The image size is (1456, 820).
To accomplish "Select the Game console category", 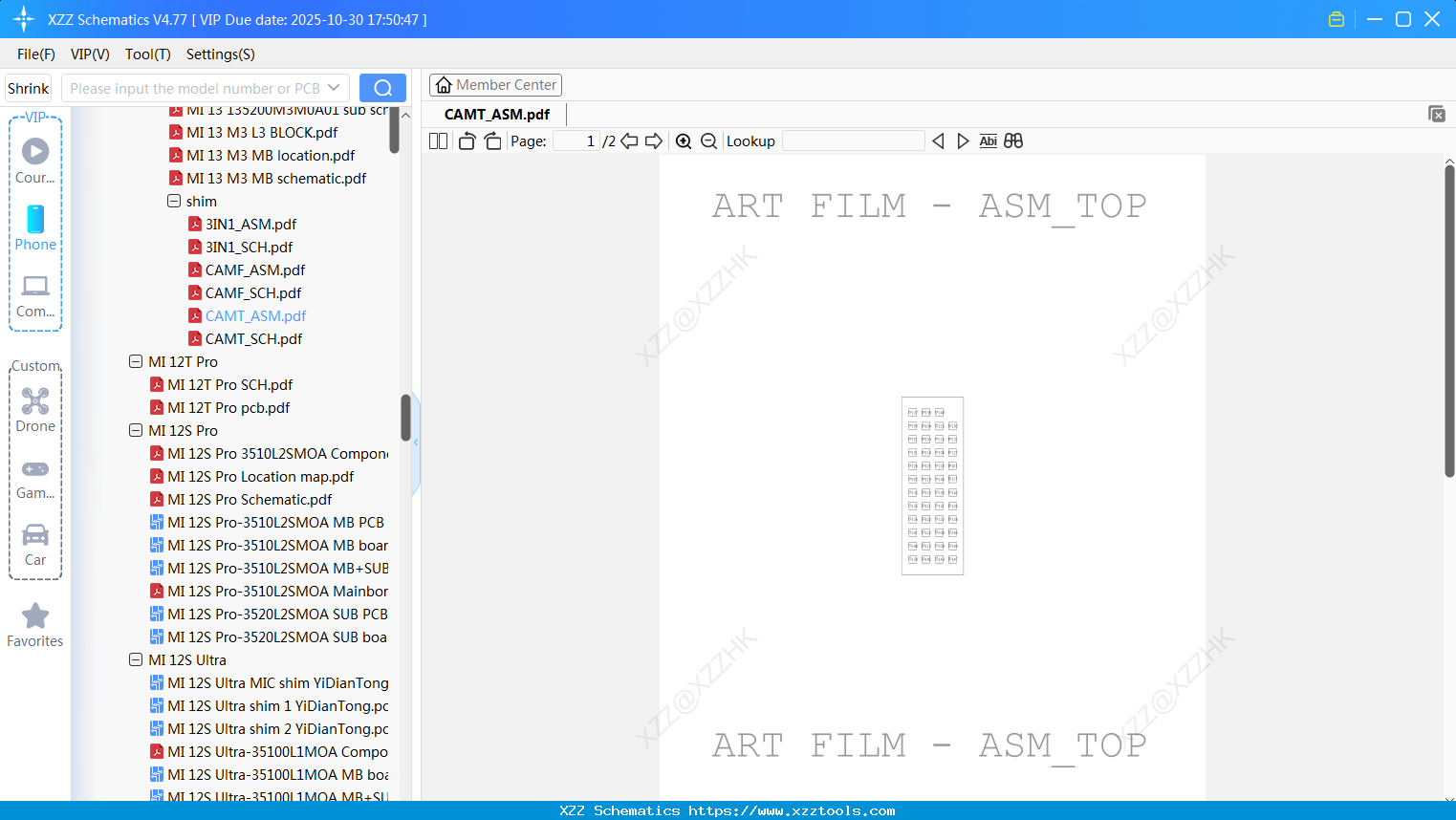I will [35, 477].
